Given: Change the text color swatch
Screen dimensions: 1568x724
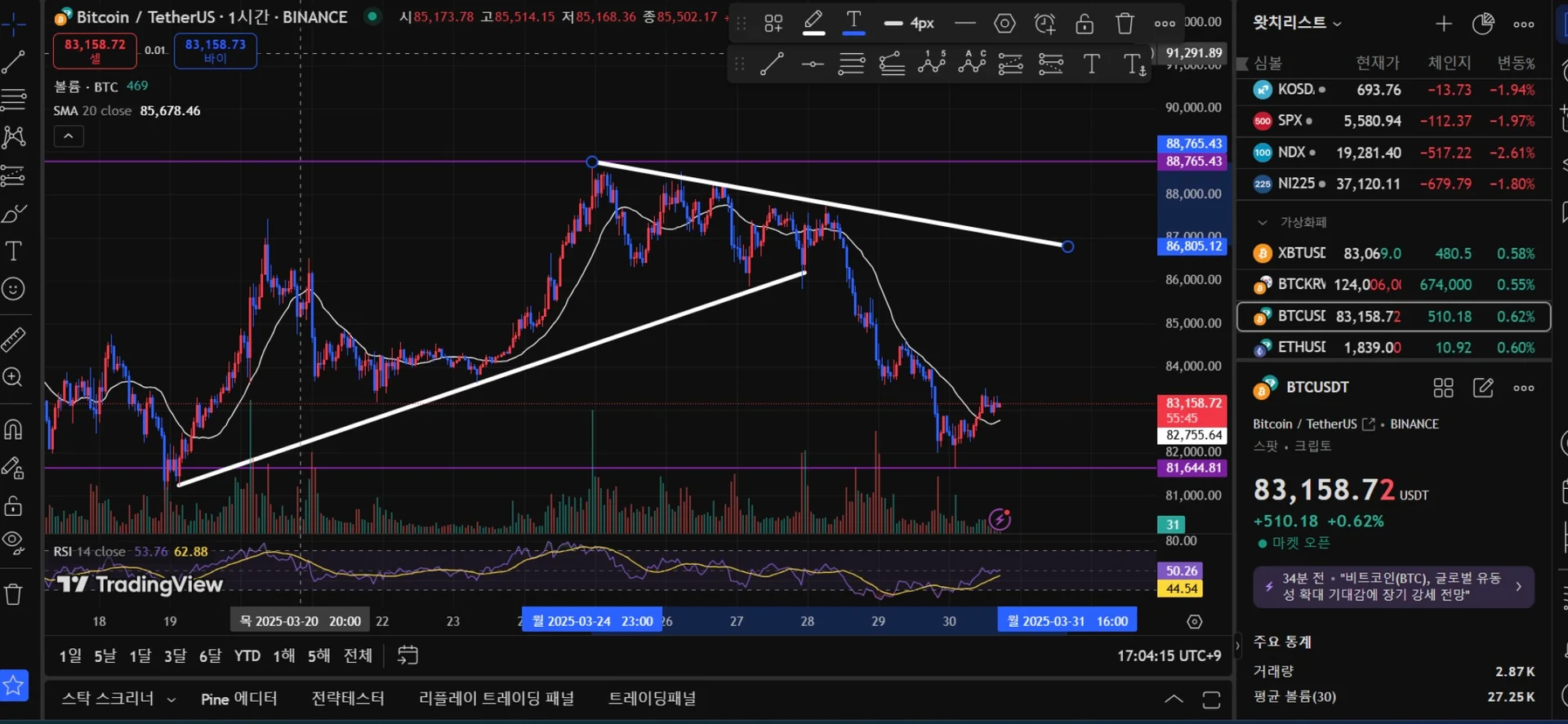Looking at the screenshot, I should (853, 24).
